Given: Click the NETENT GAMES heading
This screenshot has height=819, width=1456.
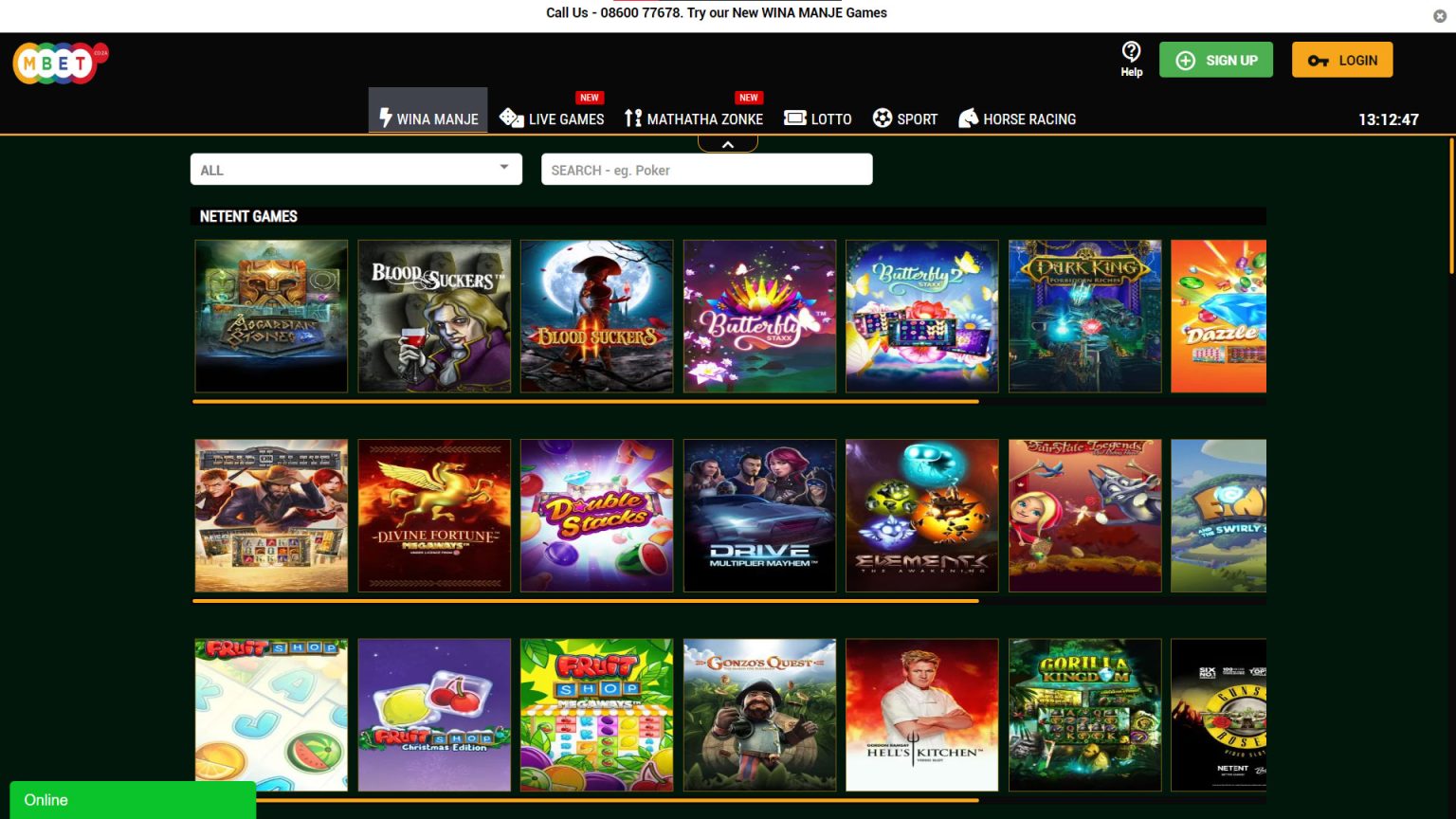Looking at the screenshot, I should 248,216.
